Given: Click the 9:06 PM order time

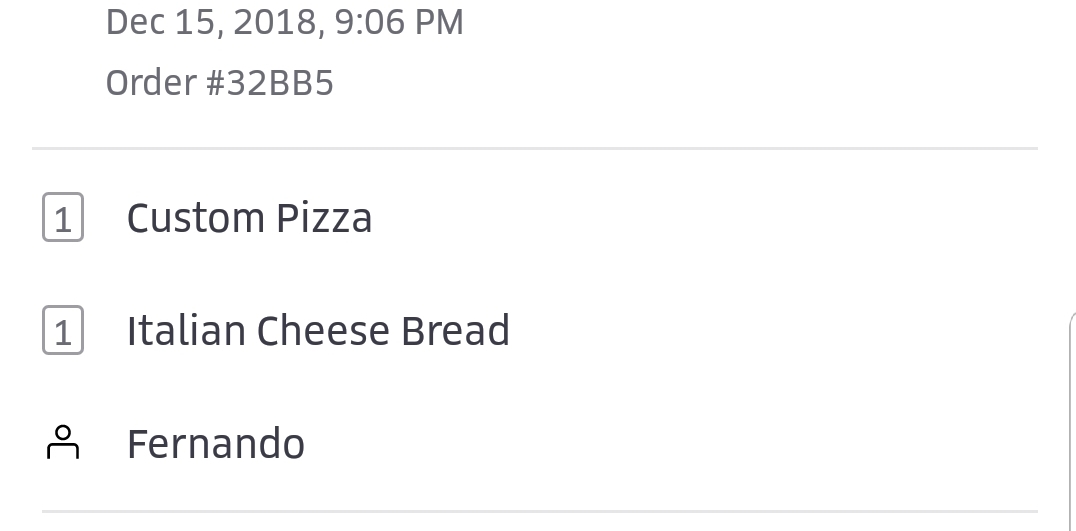Looking at the screenshot, I should (399, 22).
